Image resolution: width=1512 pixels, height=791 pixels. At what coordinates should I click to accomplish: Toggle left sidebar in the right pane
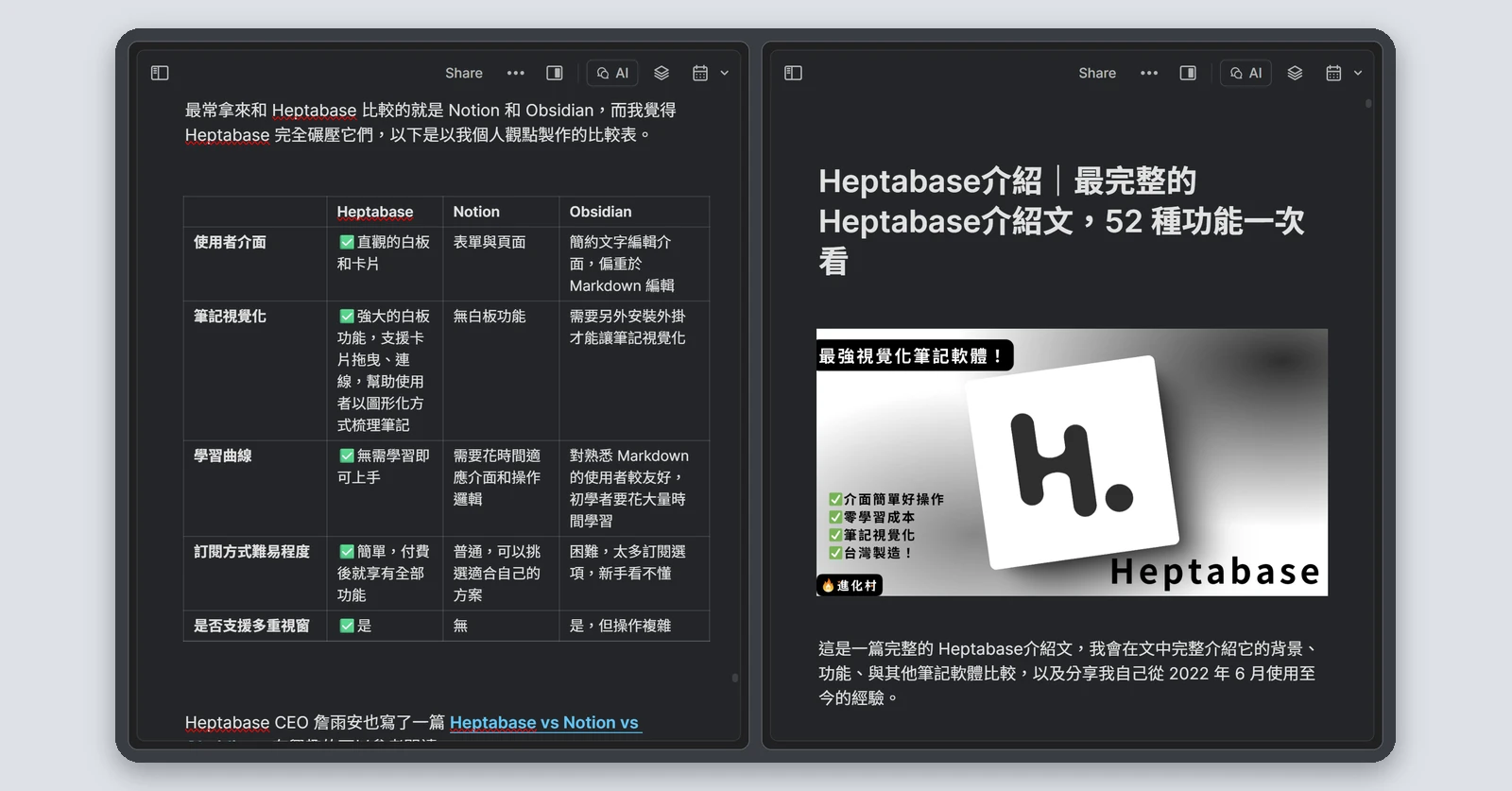pyautogui.click(x=793, y=73)
